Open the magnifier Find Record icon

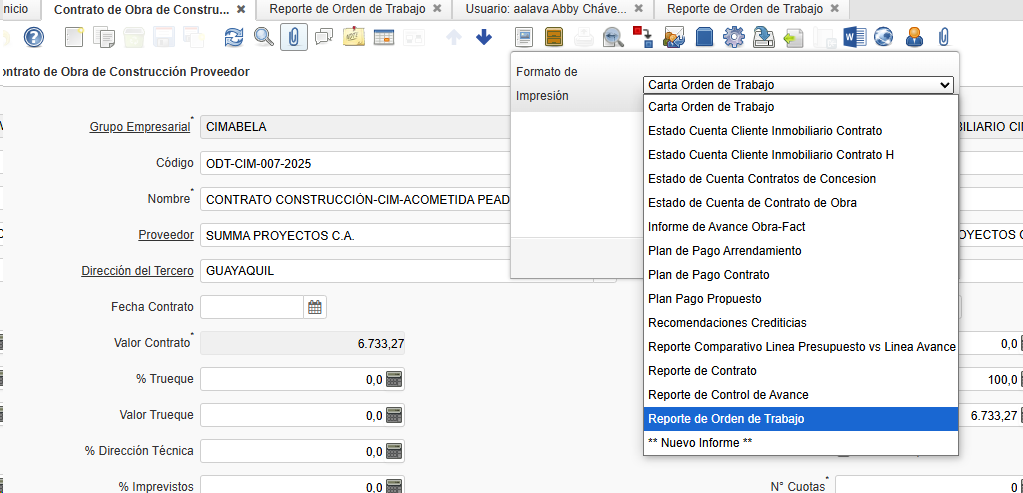[x=263, y=38]
